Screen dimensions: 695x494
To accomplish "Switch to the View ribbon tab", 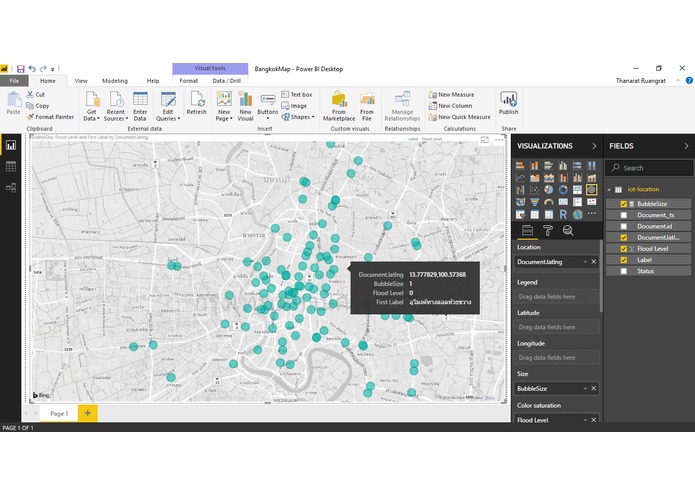I will coord(81,81).
